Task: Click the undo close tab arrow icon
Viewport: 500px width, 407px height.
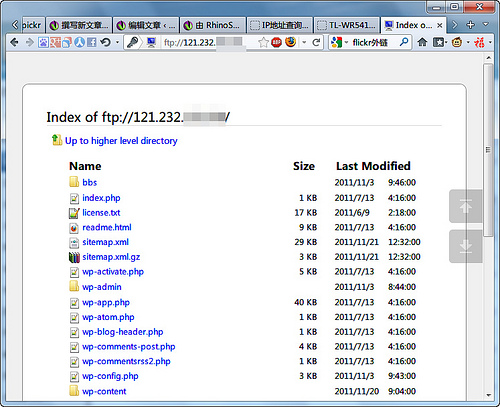Action: pyautogui.click(x=106, y=42)
